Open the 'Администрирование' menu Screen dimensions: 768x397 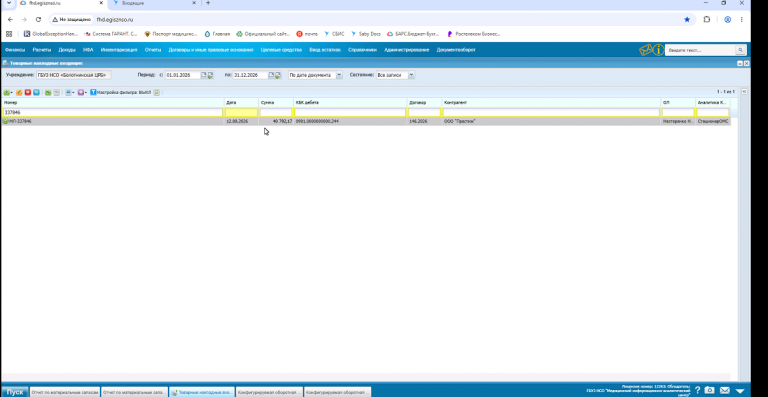point(407,50)
